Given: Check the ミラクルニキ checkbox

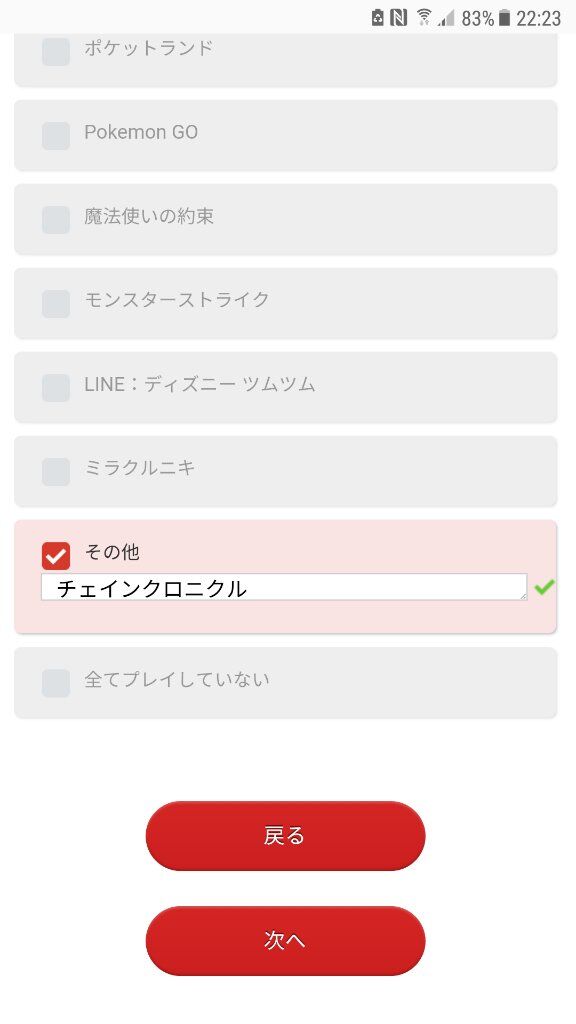Looking at the screenshot, I should pos(56,472).
